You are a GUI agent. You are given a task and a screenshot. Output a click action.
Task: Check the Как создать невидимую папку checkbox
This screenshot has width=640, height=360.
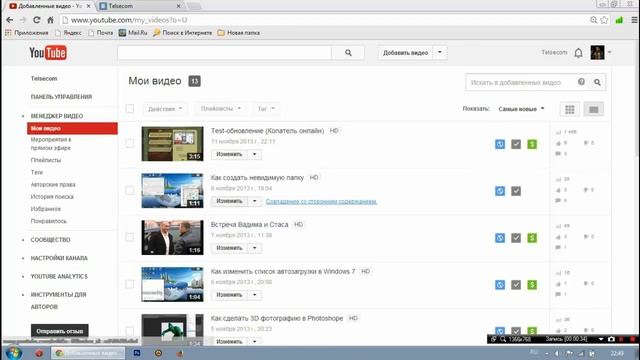(130, 190)
